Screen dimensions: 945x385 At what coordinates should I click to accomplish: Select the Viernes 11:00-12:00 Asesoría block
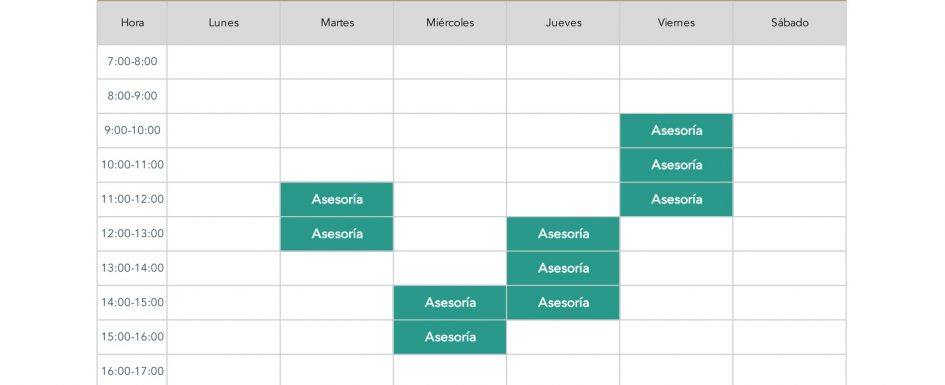[x=676, y=199]
